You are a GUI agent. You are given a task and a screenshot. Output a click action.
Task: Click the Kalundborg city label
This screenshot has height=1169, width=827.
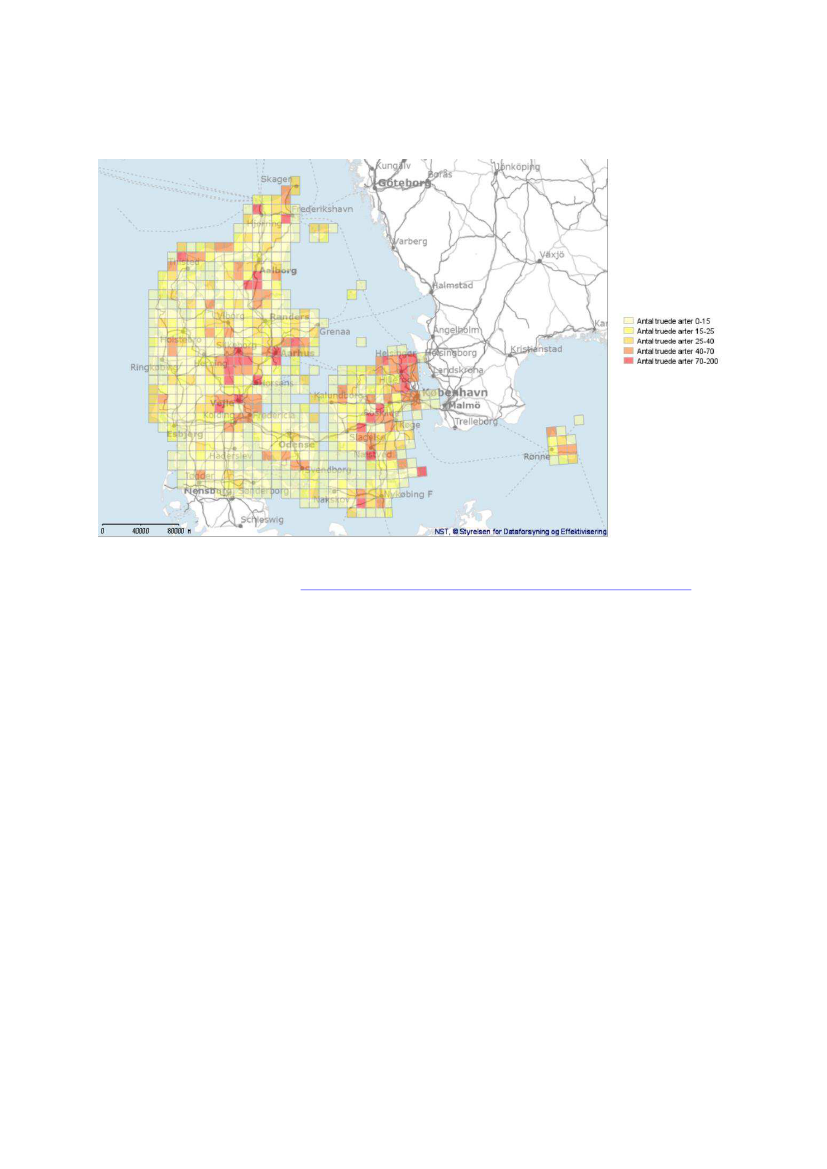pyautogui.click(x=338, y=396)
